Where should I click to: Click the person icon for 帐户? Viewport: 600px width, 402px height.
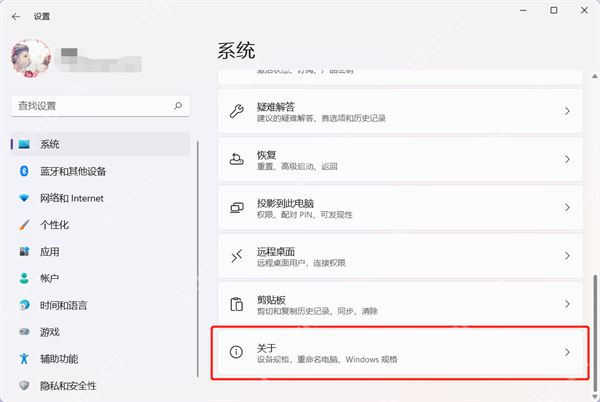24,278
